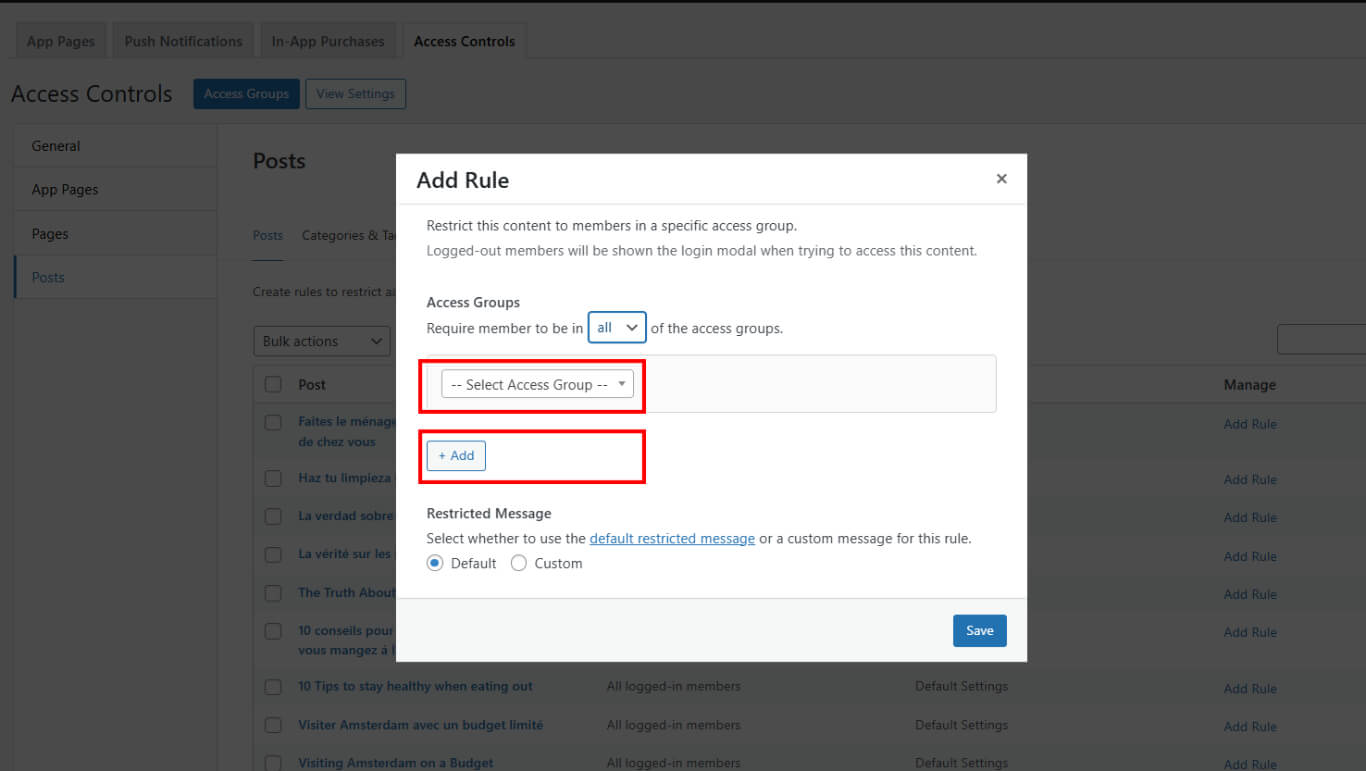Image resolution: width=1366 pixels, height=771 pixels.
Task: Open Pages in the sidebar menu
Action: [x=50, y=234]
